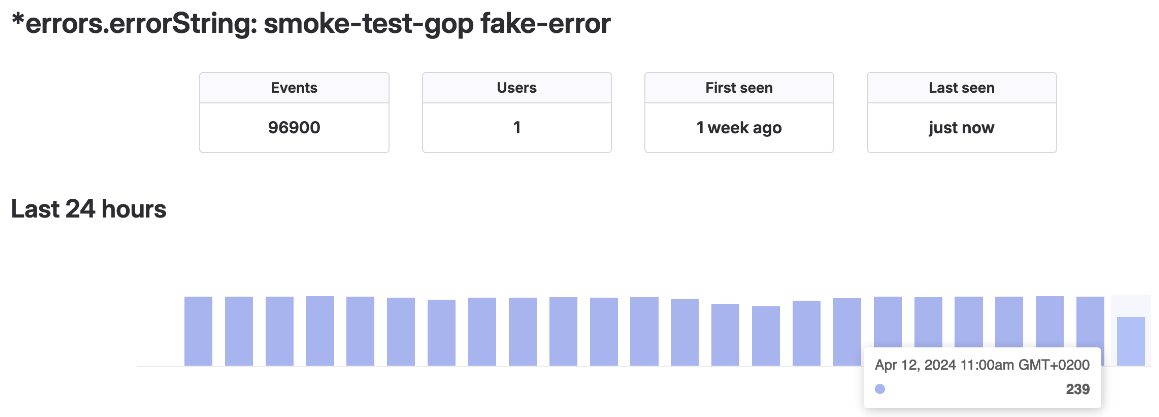Click the shortest dark bar in chart
Viewport: 1159px width, 417px height.
click(x=766, y=336)
